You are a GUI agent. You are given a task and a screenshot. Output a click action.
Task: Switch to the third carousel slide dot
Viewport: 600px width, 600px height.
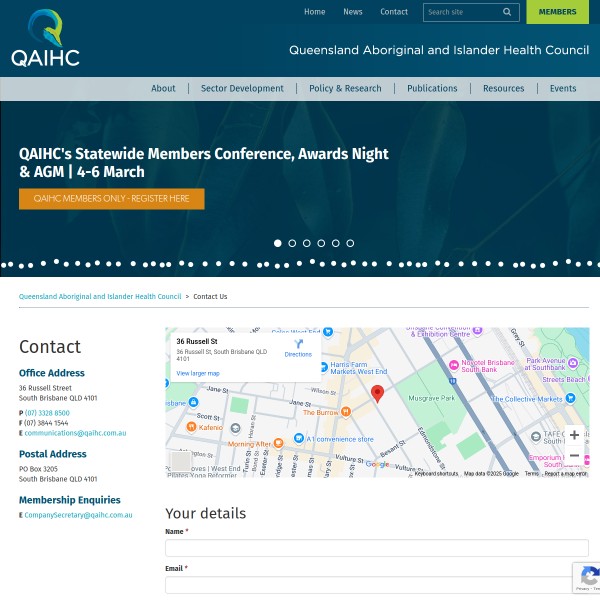307,243
